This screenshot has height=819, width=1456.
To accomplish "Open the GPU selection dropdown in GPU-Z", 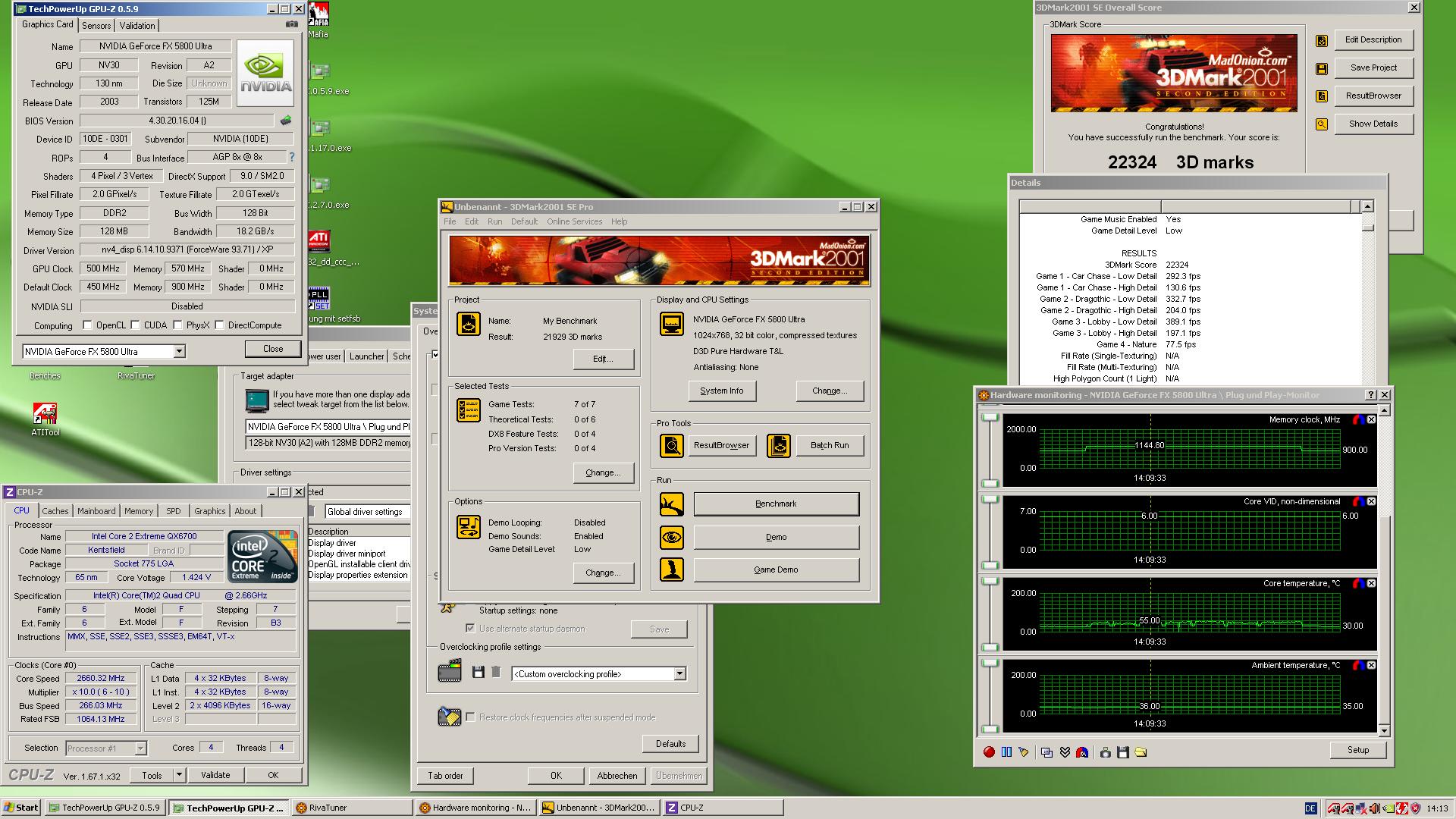I will click(x=179, y=351).
